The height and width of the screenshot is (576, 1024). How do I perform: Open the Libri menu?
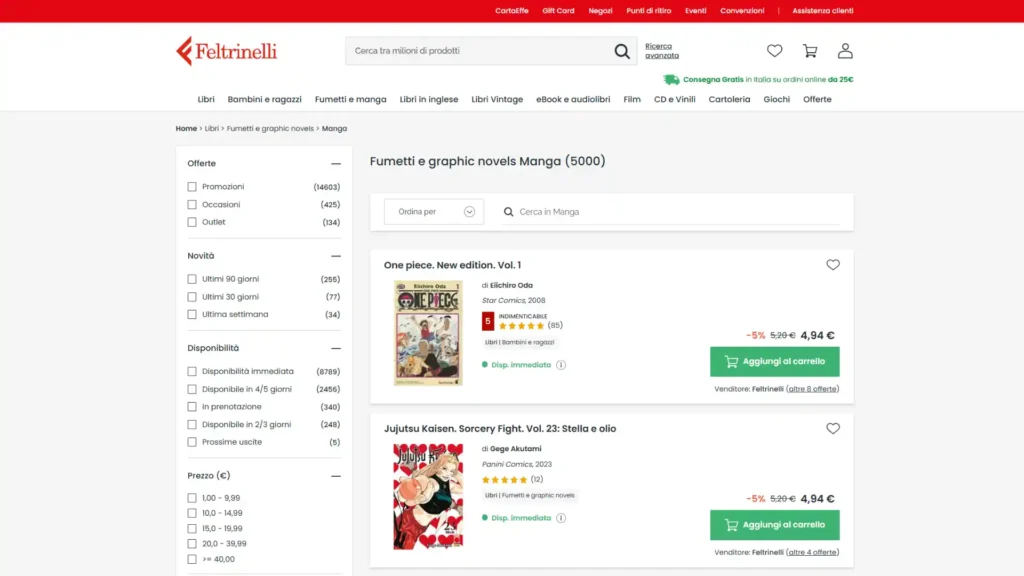pos(206,99)
